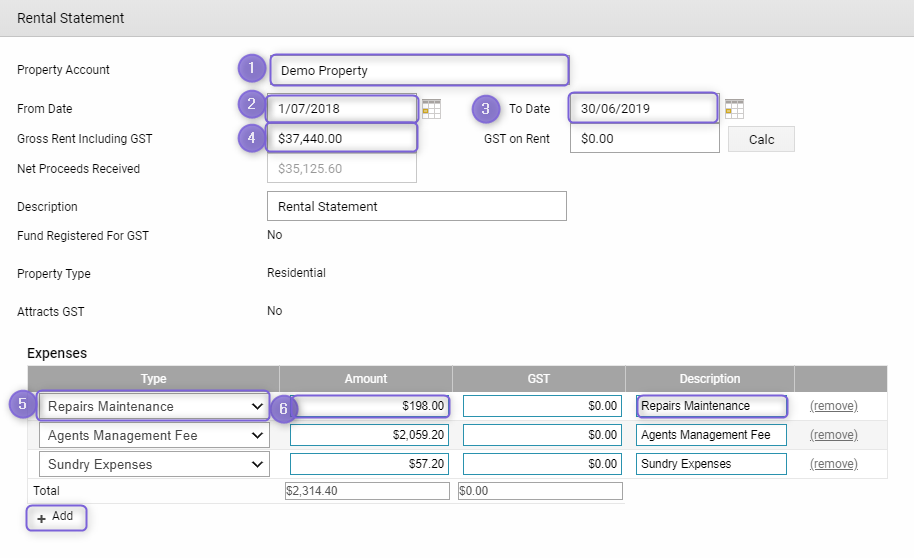The width and height of the screenshot is (914, 558).
Task: Click the Type column header
Action: pos(153,379)
